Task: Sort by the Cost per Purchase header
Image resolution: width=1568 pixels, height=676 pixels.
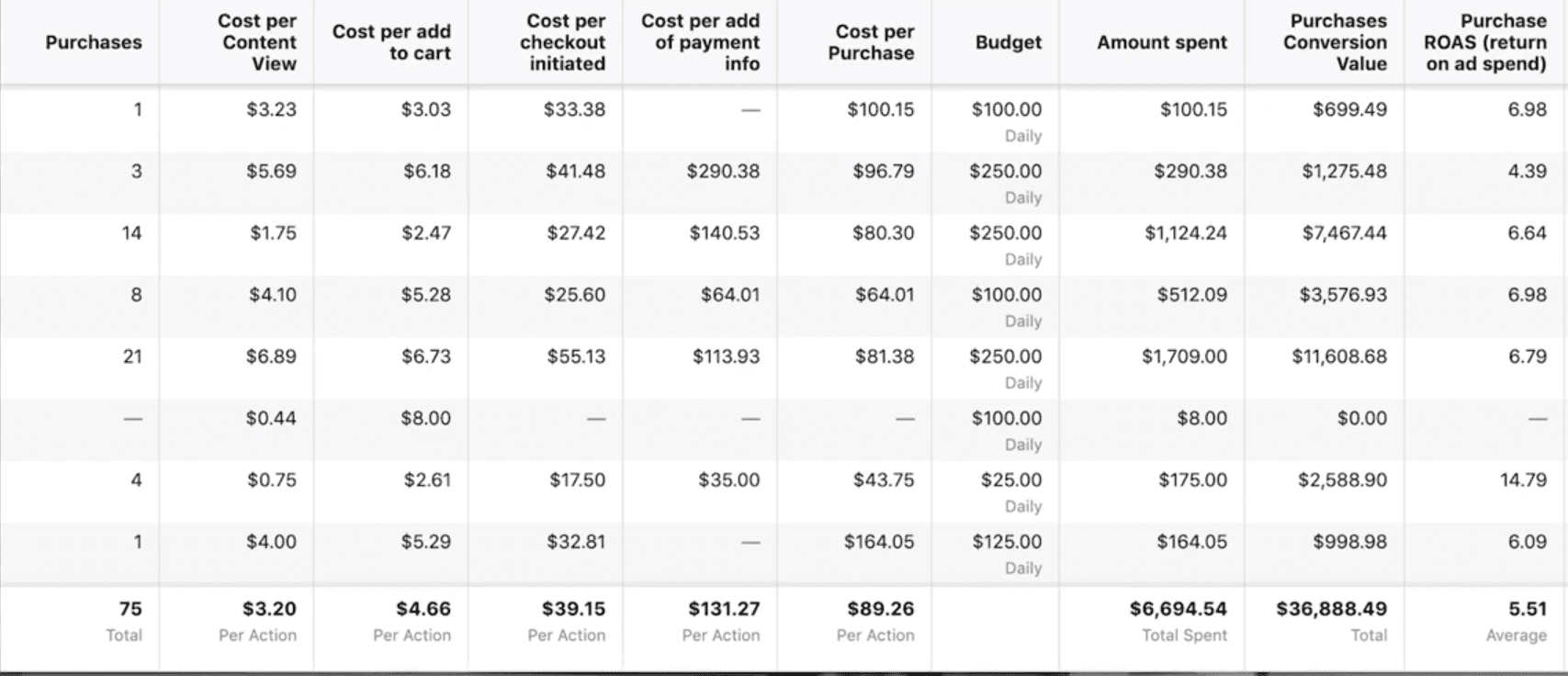Action: click(x=871, y=42)
